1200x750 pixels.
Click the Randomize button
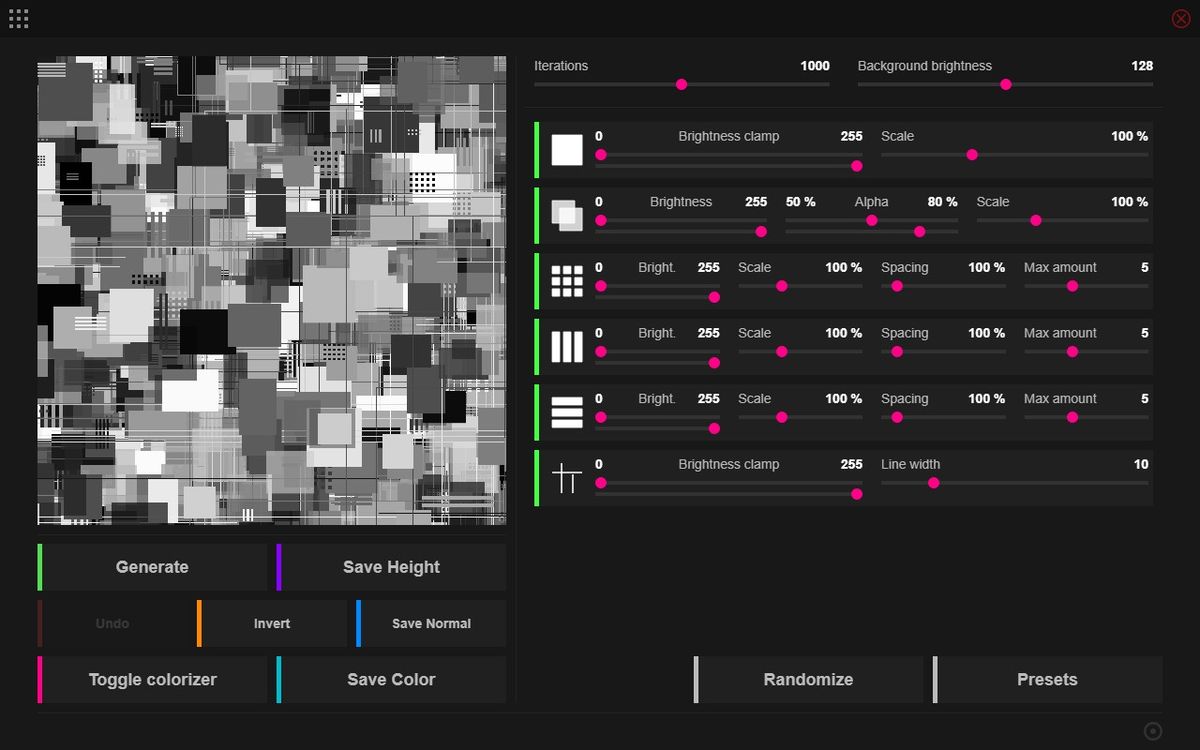pyautogui.click(x=808, y=679)
